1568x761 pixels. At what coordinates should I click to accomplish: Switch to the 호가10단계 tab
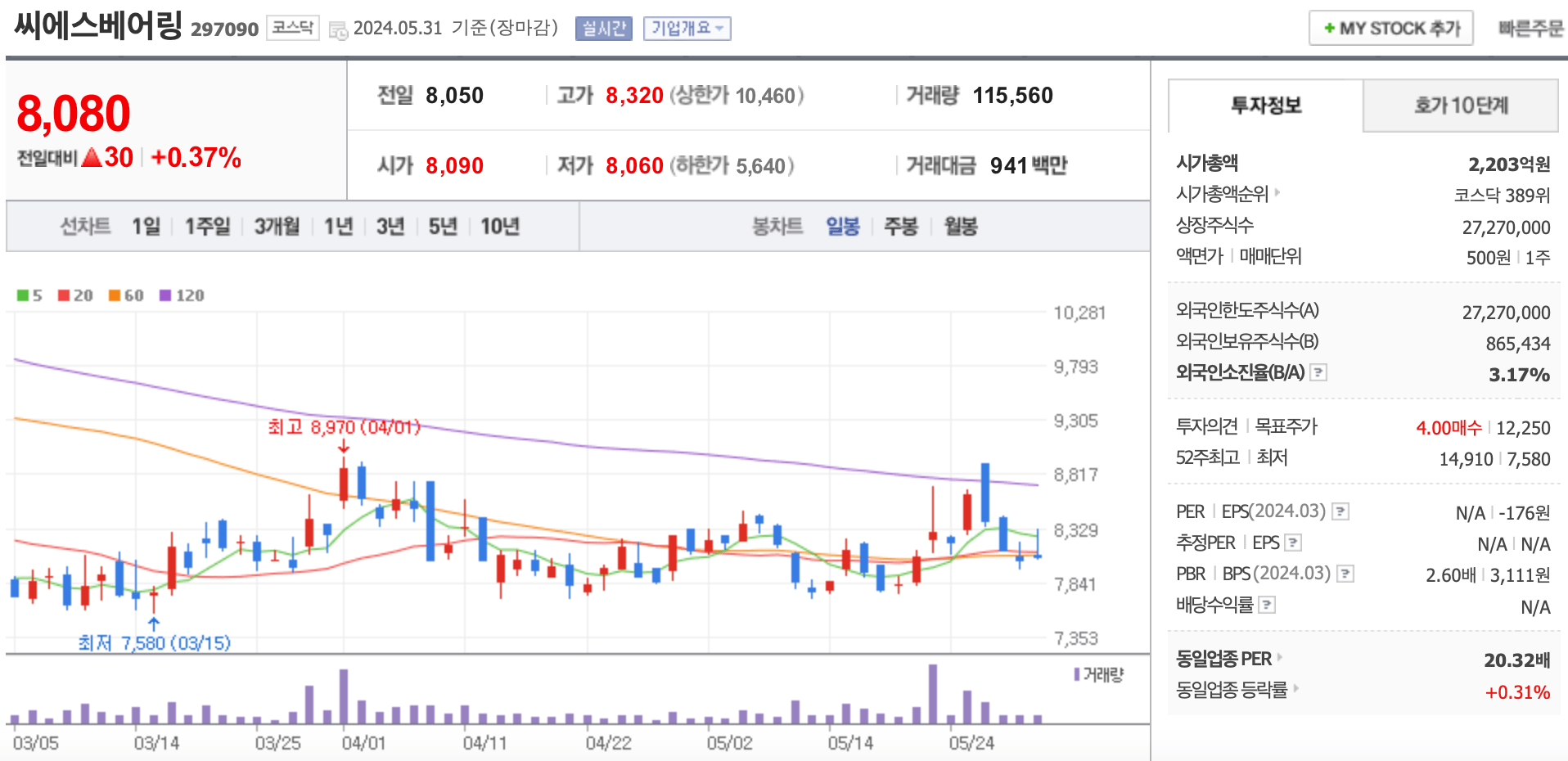pos(1461,106)
